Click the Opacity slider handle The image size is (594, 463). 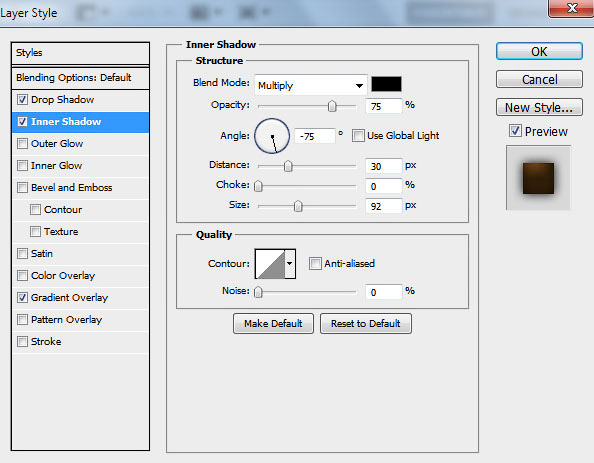pyautogui.click(x=332, y=106)
